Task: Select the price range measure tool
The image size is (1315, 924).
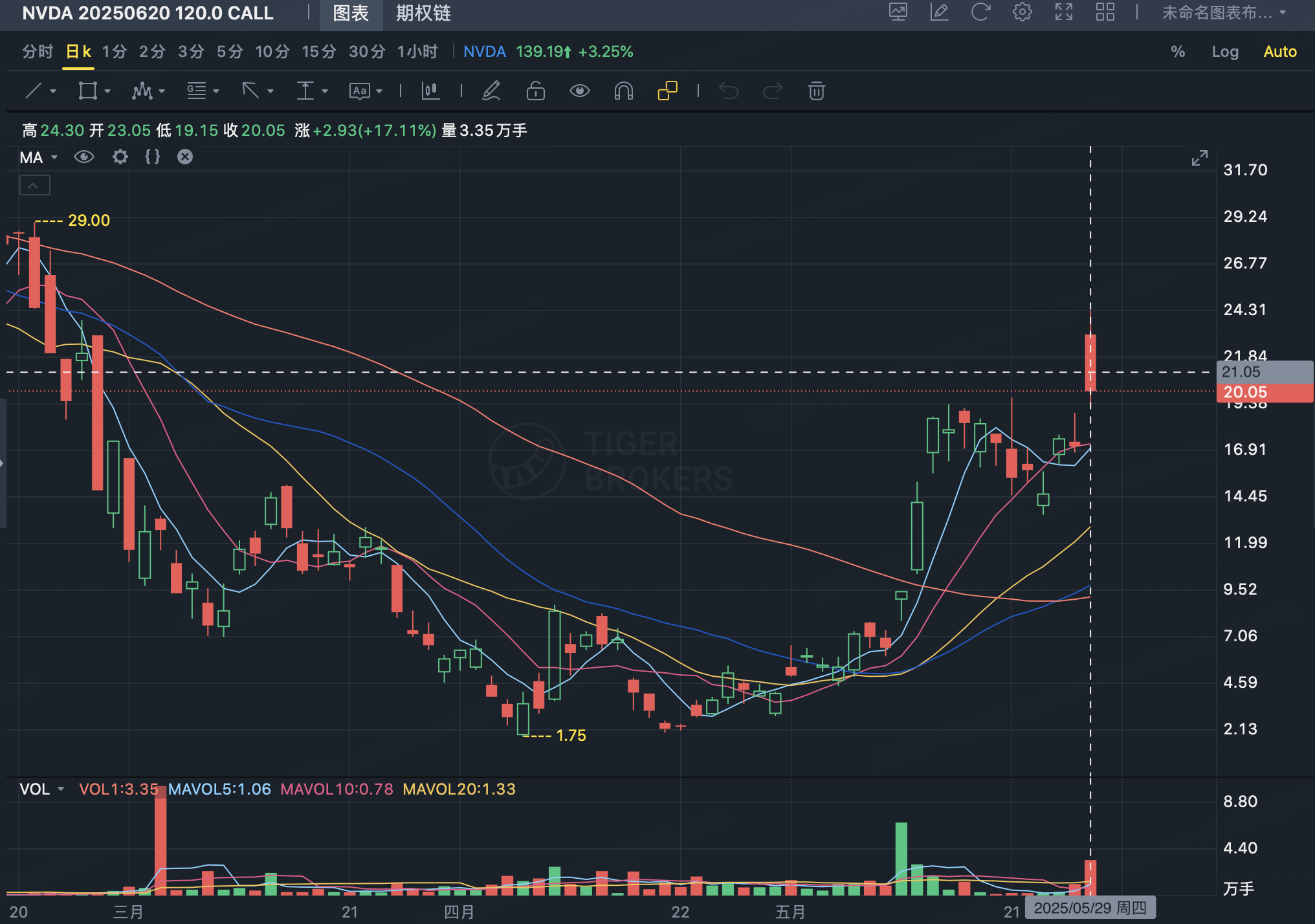Action: pos(305,91)
